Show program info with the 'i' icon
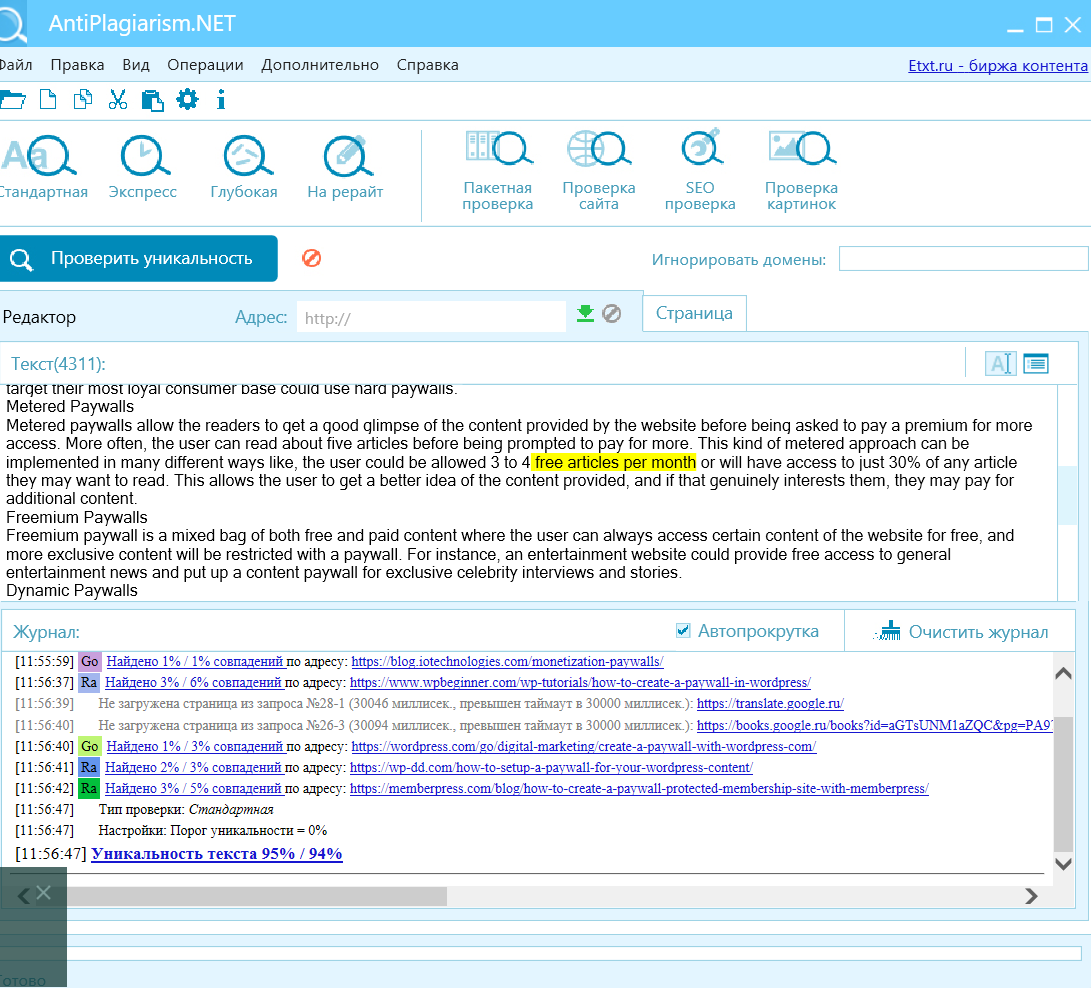 coord(221,99)
